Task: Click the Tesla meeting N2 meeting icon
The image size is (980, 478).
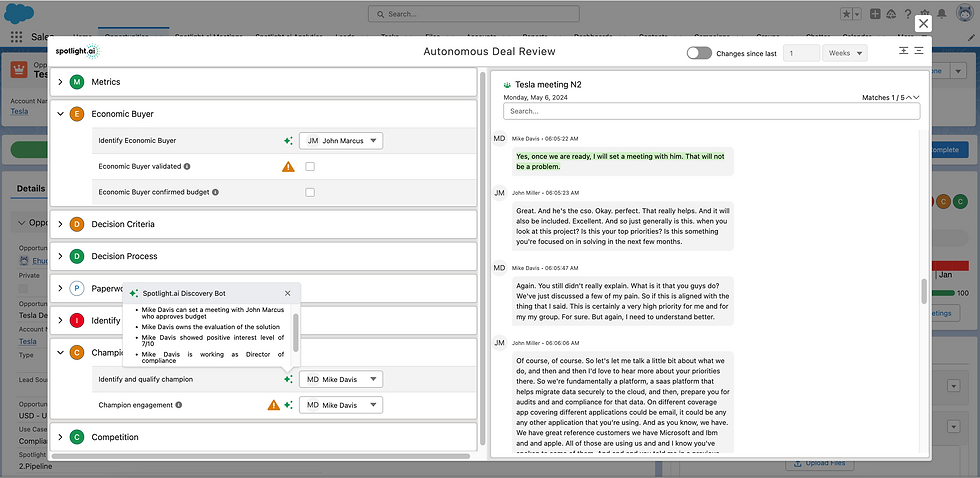Action: click(507, 84)
